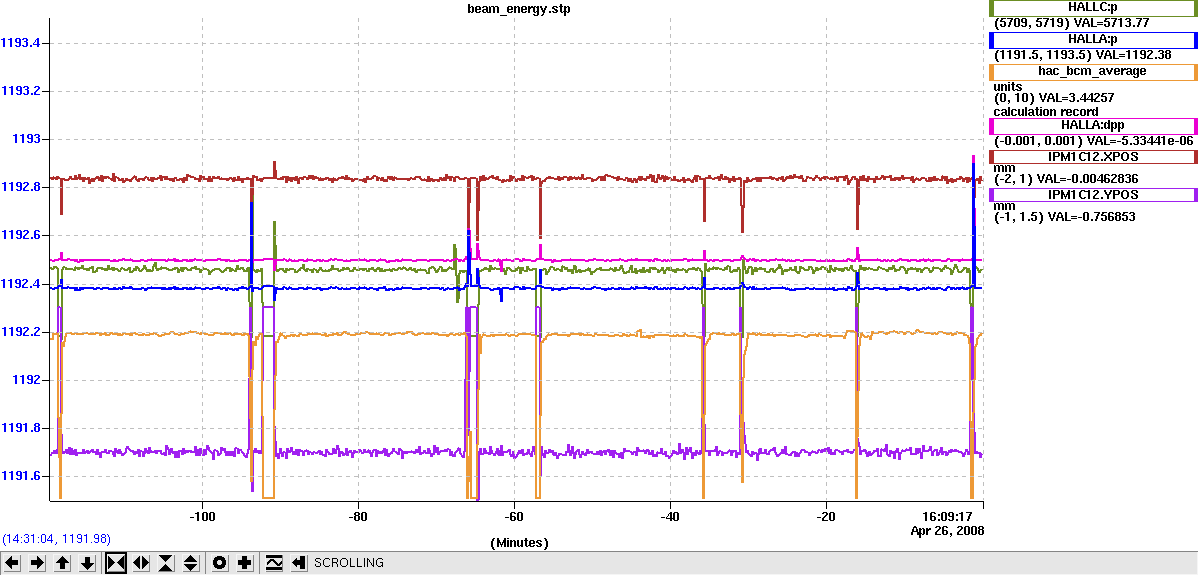The image size is (1198, 575).
Task: Click the 'units' label under hac_bcm_average
Action: tap(1006, 86)
